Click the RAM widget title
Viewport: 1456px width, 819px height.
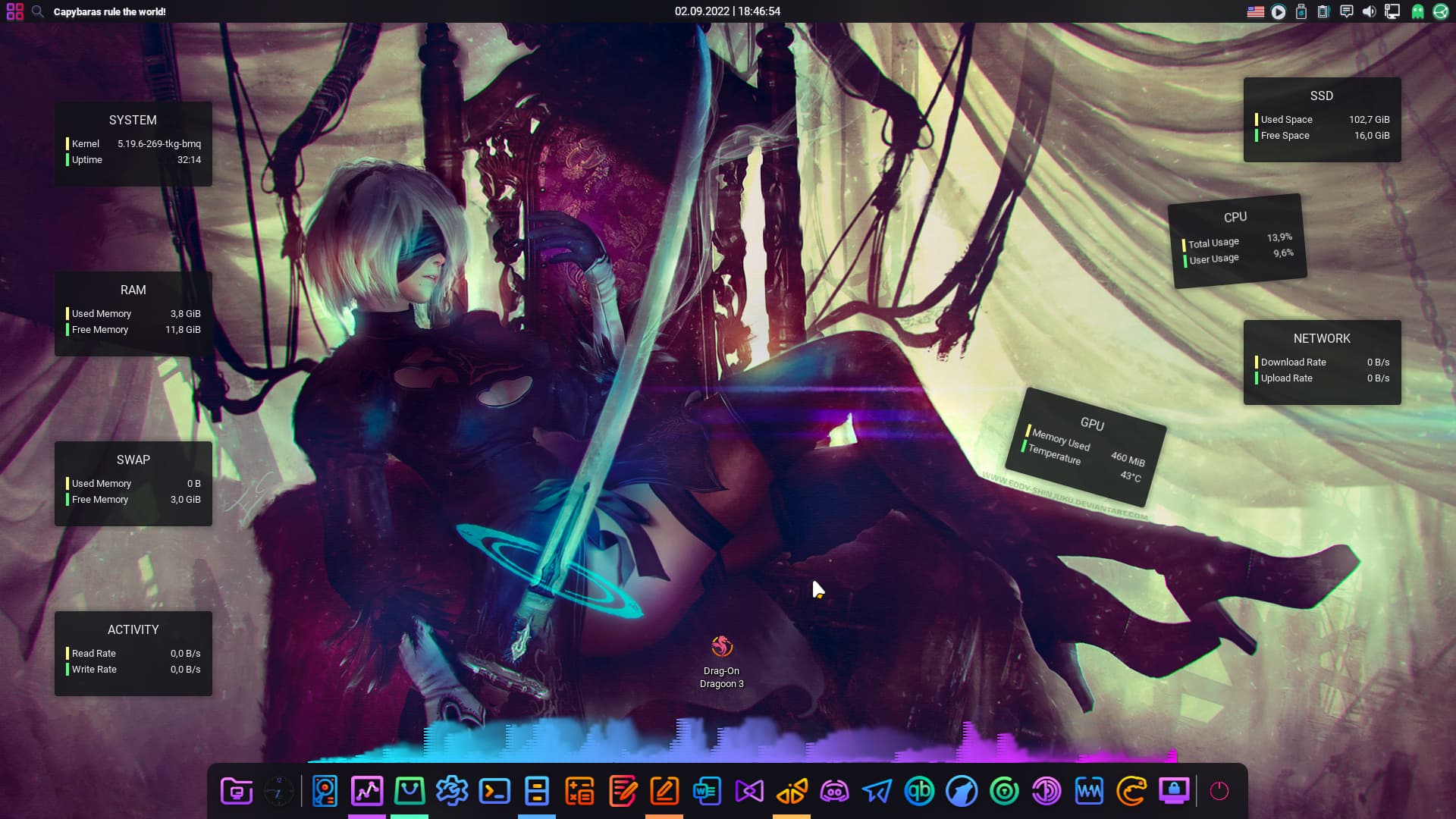pyautogui.click(x=133, y=290)
